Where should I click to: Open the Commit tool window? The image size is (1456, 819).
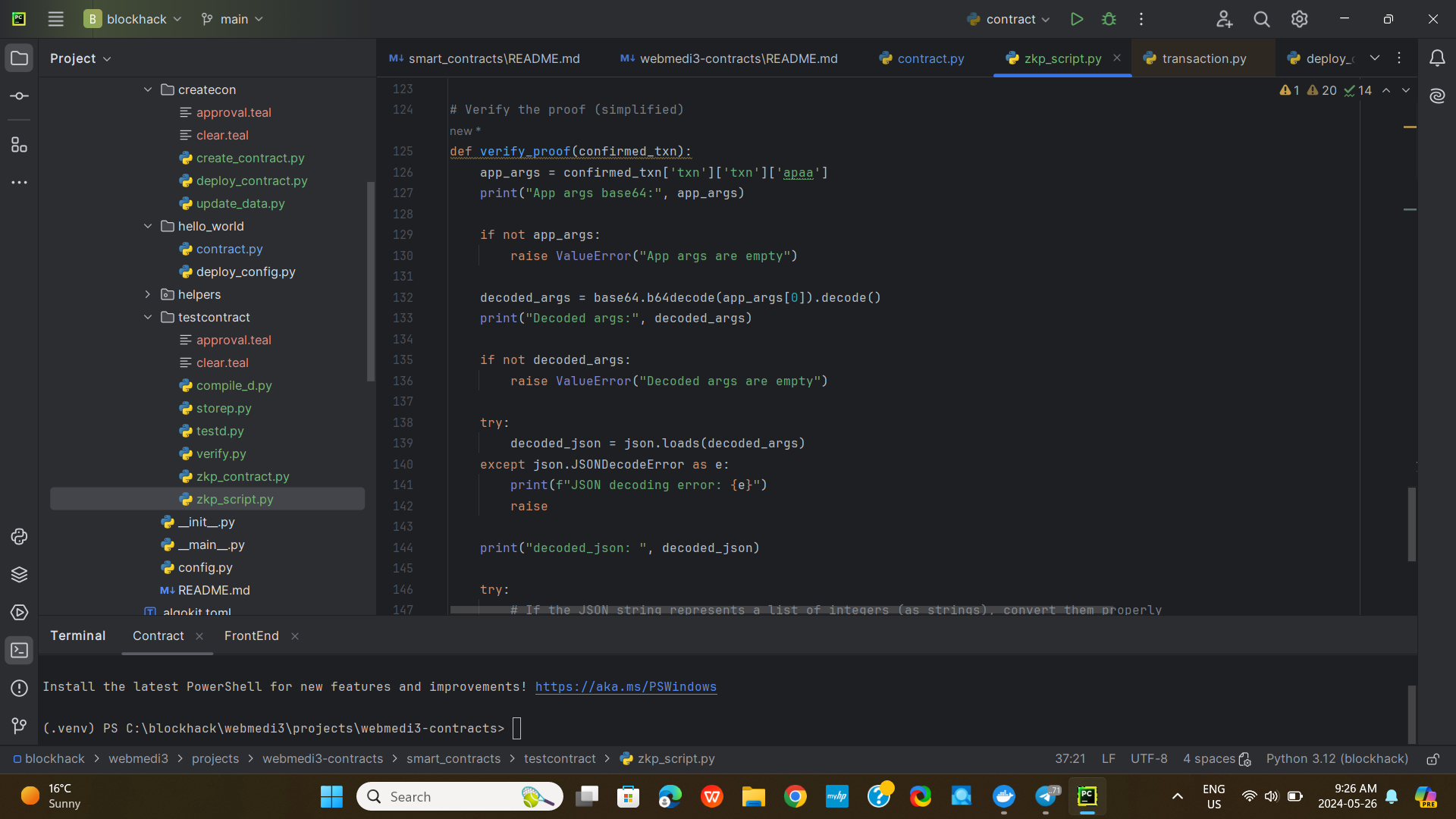coord(20,96)
